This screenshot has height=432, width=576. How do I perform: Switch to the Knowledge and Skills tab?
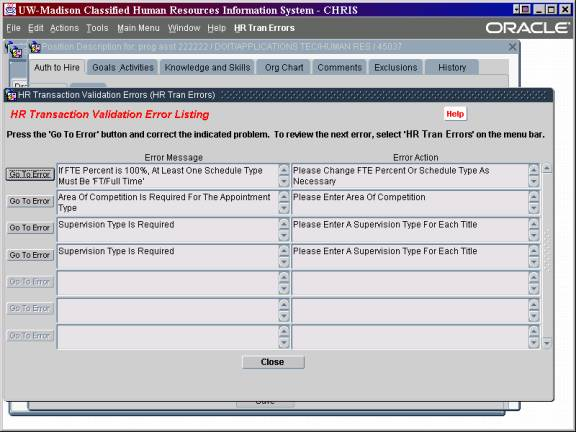(x=207, y=68)
